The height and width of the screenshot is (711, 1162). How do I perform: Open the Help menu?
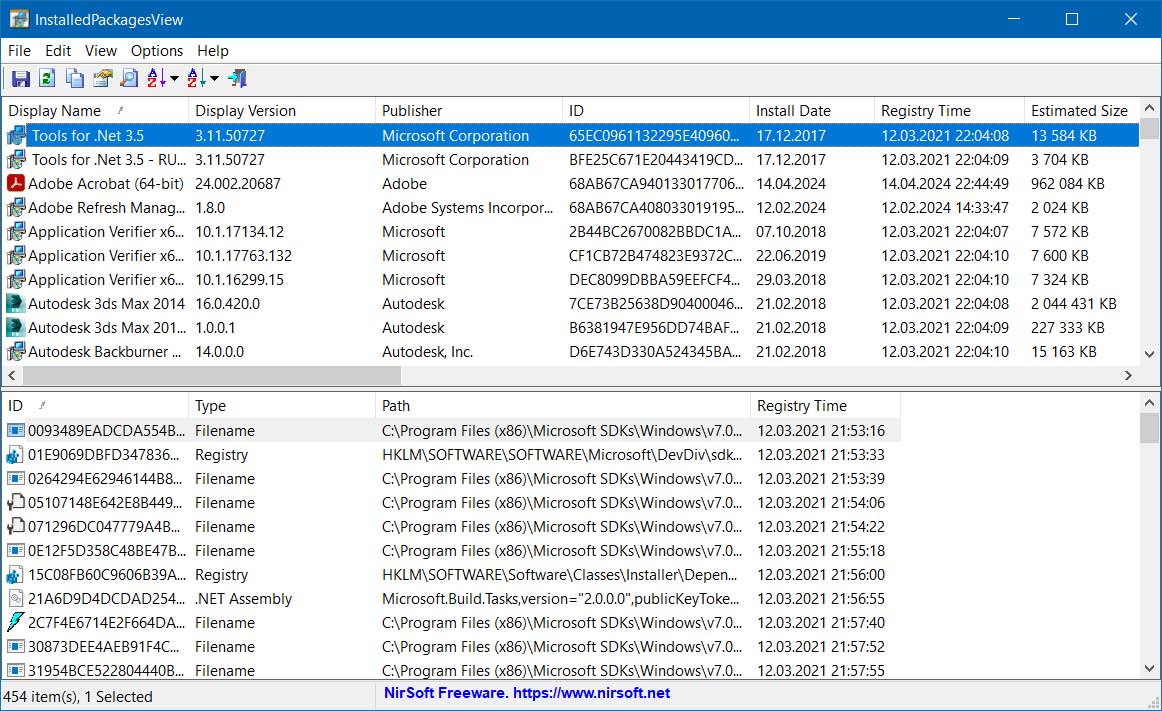pos(213,50)
